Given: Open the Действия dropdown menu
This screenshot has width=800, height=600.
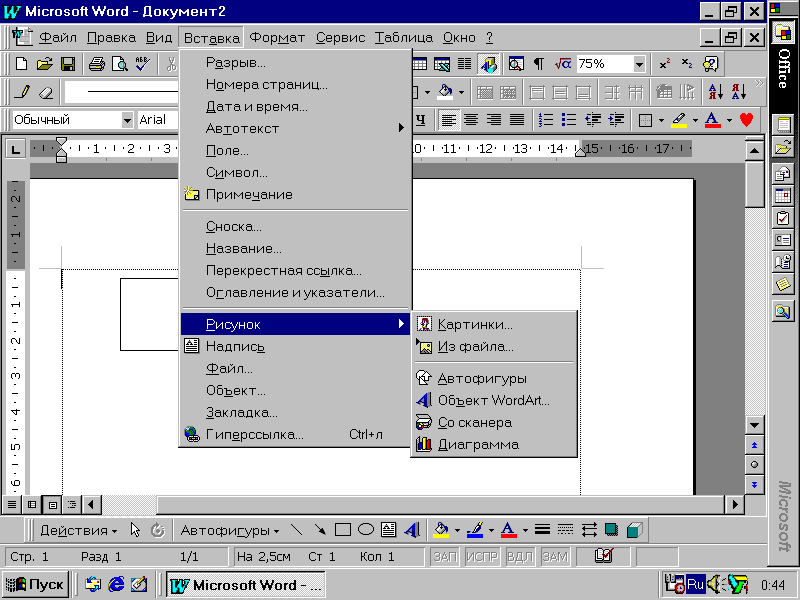Looking at the screenshot, I should [79, 531].
